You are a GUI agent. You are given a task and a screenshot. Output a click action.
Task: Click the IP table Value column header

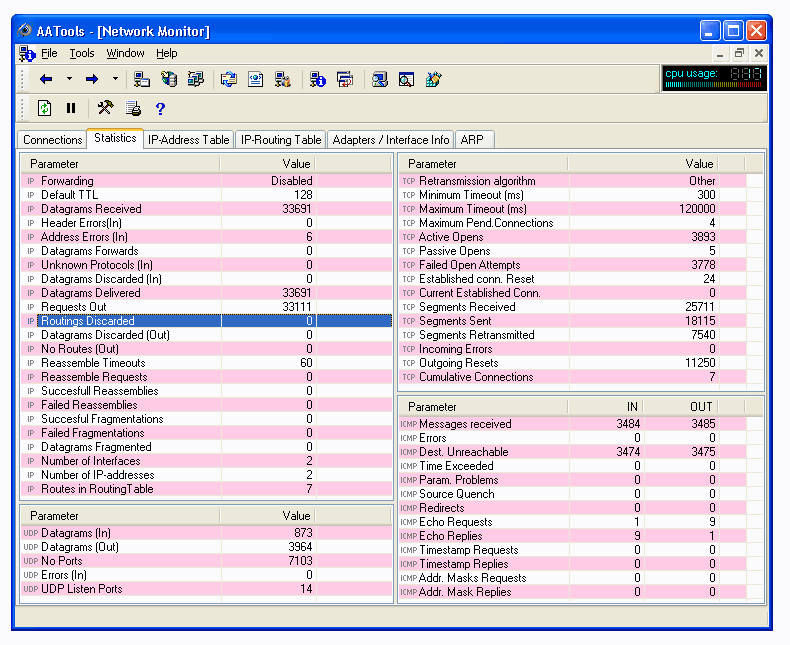[x=268, y=164]
